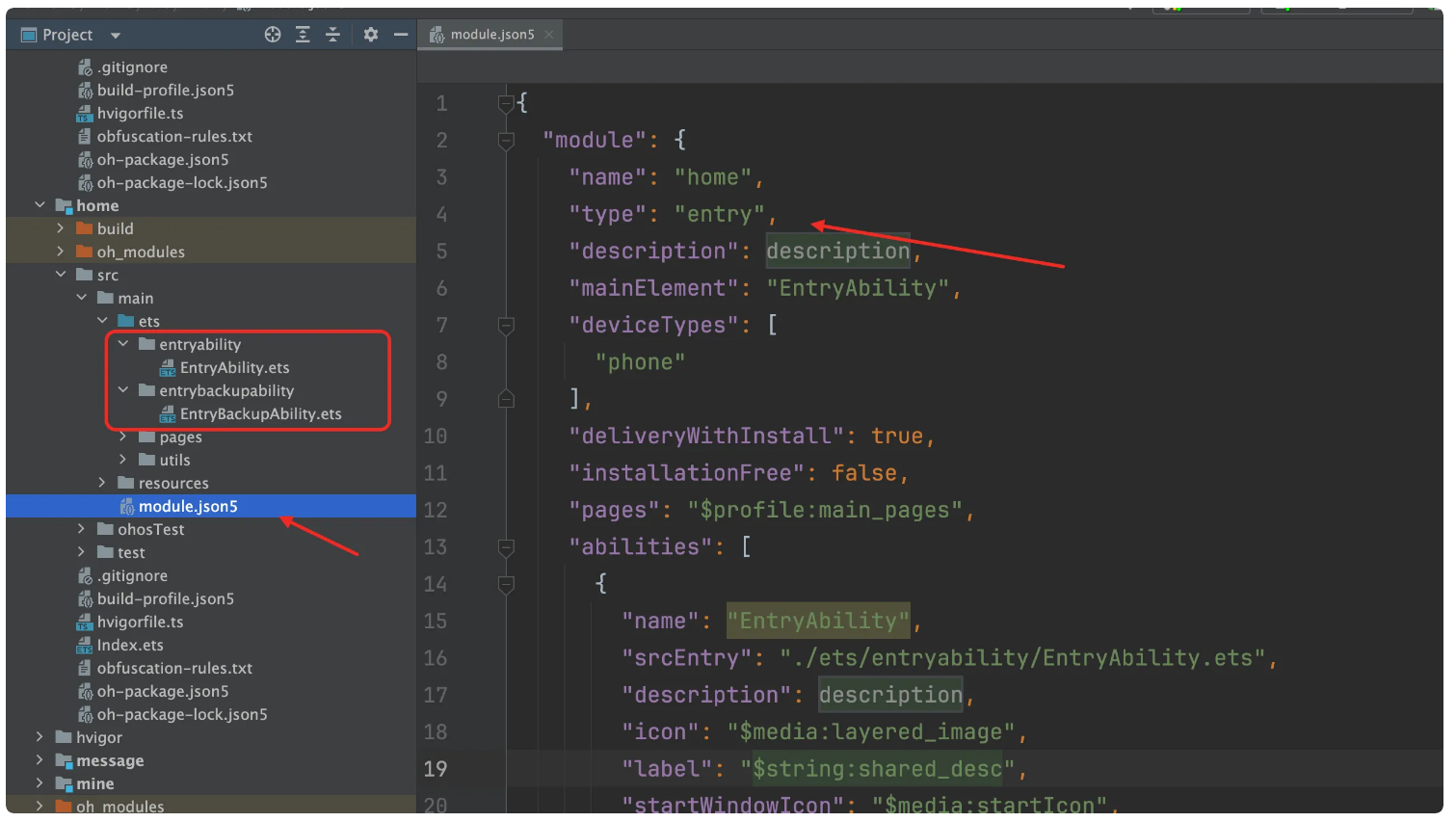Click the "$media:layered_image" icon value
The height and width of the screenshot is (822, 1456).
tap(870, 732)
